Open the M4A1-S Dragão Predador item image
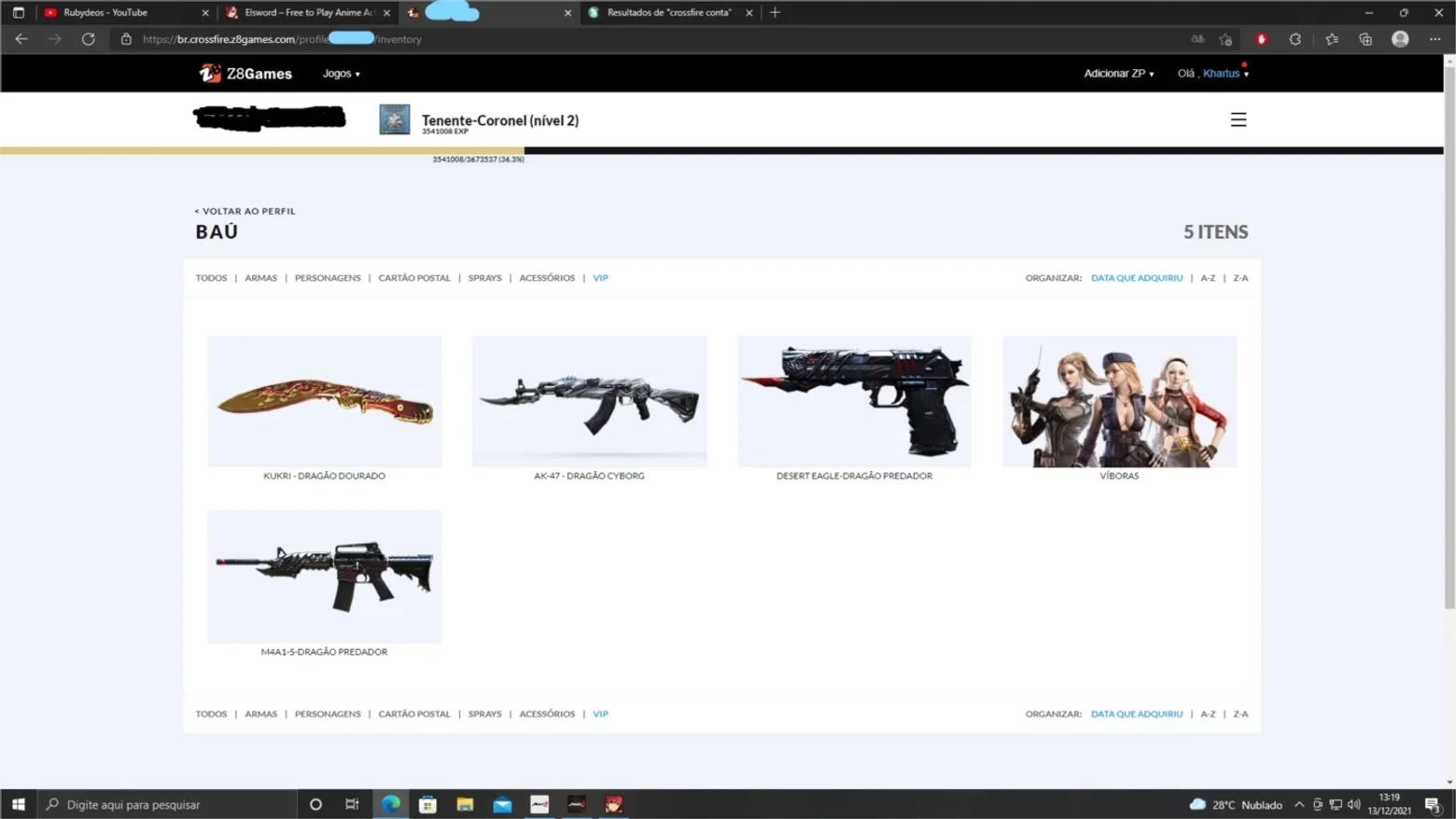The height and width of the screenshot is (819, 1456). [x=325, y=576]
